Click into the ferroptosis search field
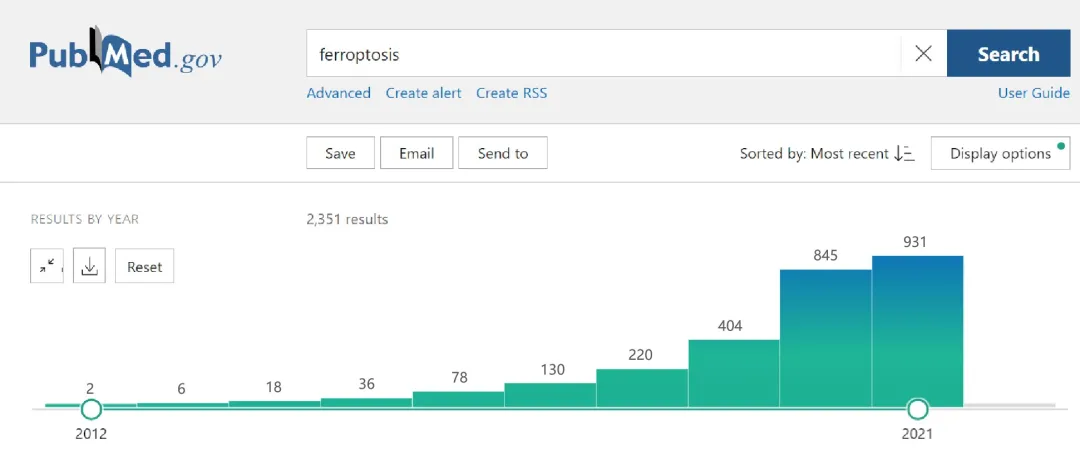The width and height of the screenshot is (1080, 460). pyautogui.click(x=603, y=53)
